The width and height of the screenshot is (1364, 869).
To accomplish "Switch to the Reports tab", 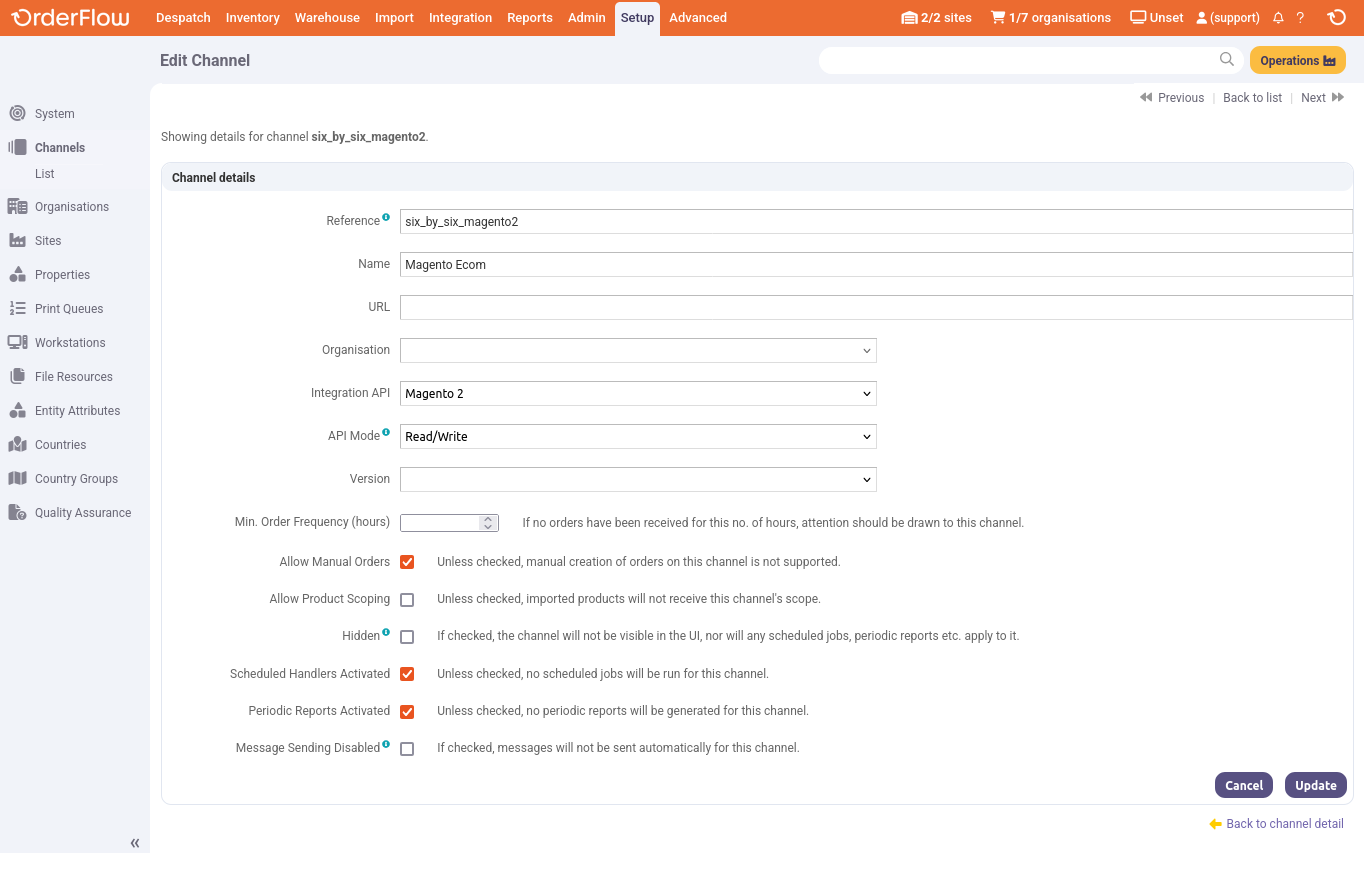I will pyautogui.click(x=529, y=17).
